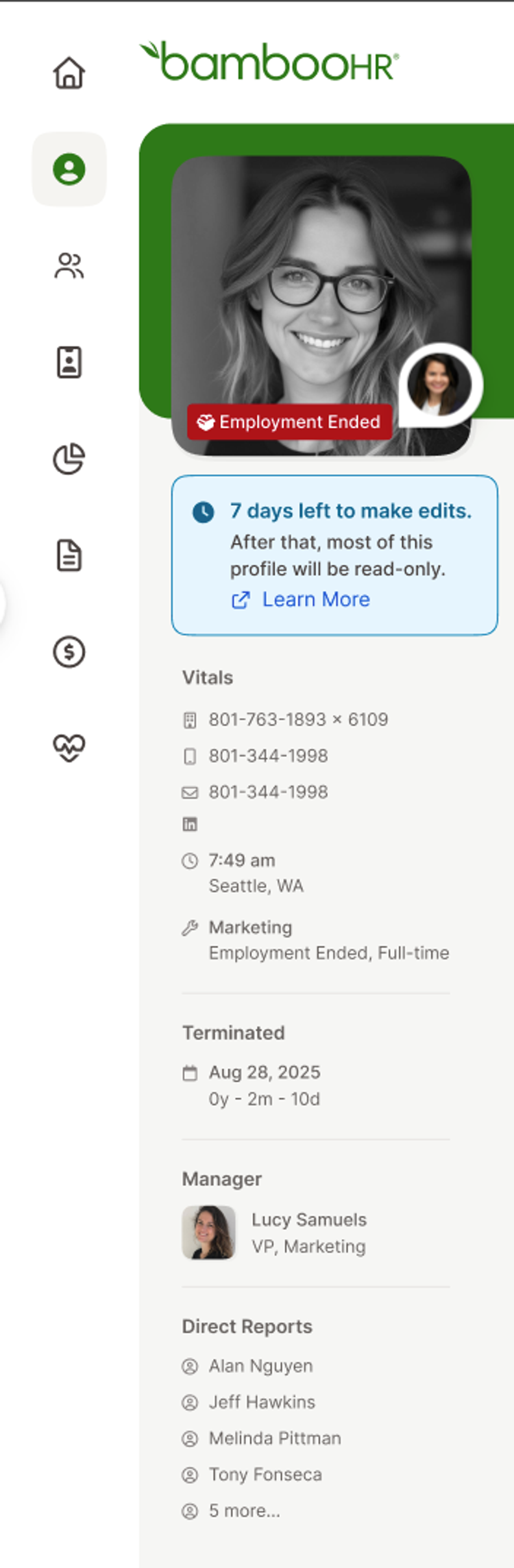Click the wrench icon beside Marketing
514x1568 pixels.
click(x=190, y=927)
